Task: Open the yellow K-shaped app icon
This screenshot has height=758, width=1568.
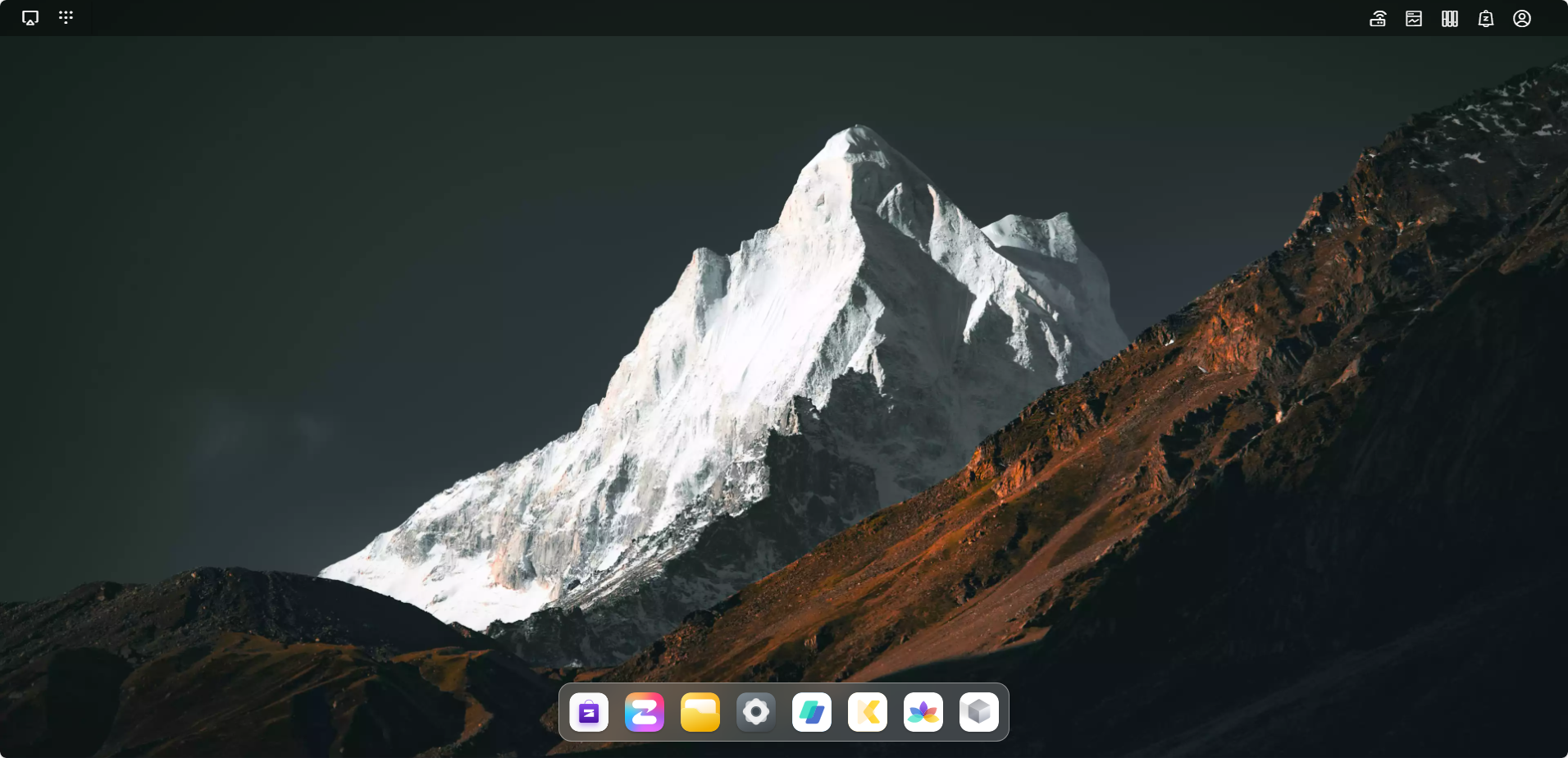Action: coord(868,712)
